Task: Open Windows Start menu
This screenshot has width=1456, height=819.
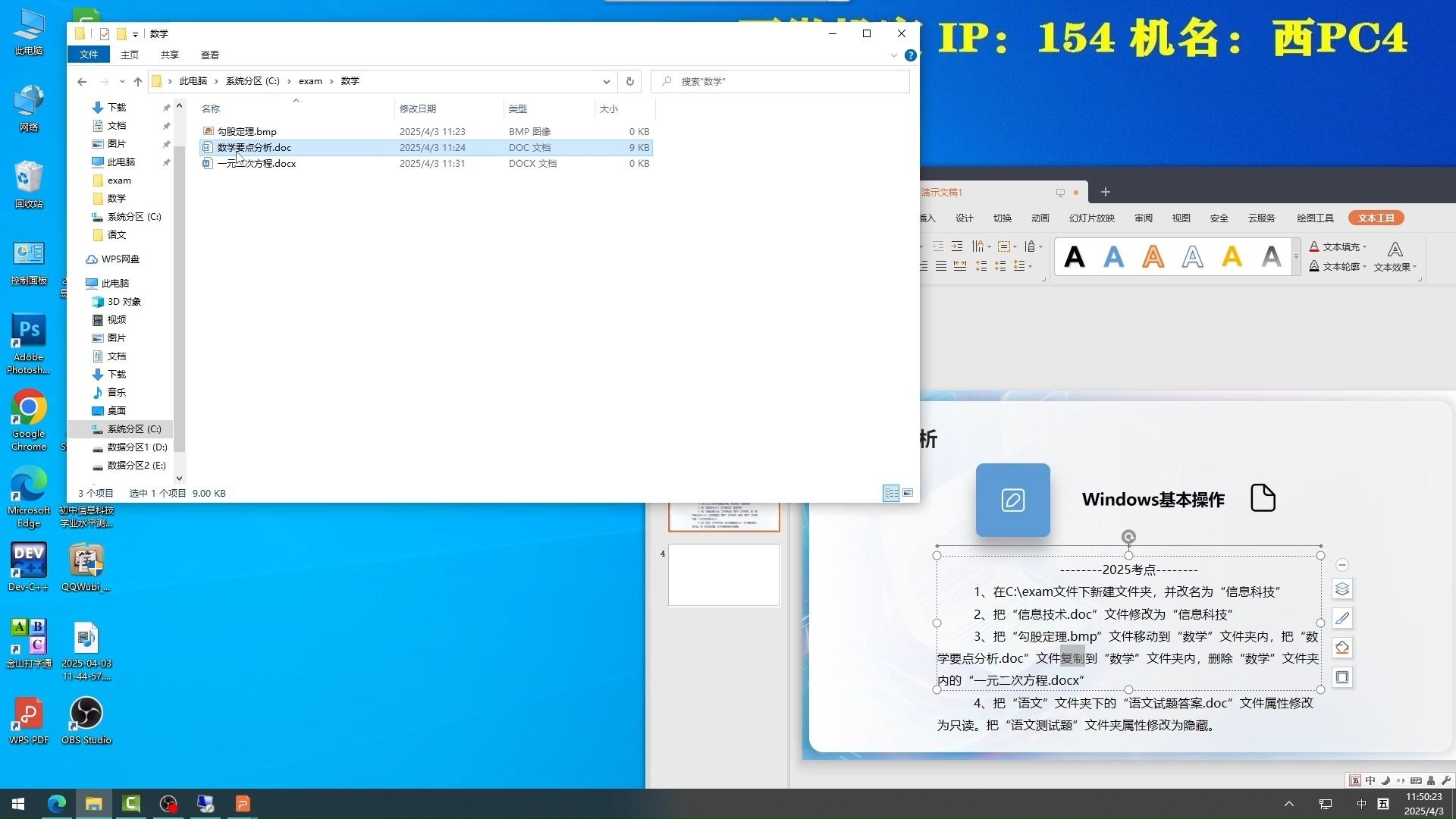Action: [x=18, y=804]
